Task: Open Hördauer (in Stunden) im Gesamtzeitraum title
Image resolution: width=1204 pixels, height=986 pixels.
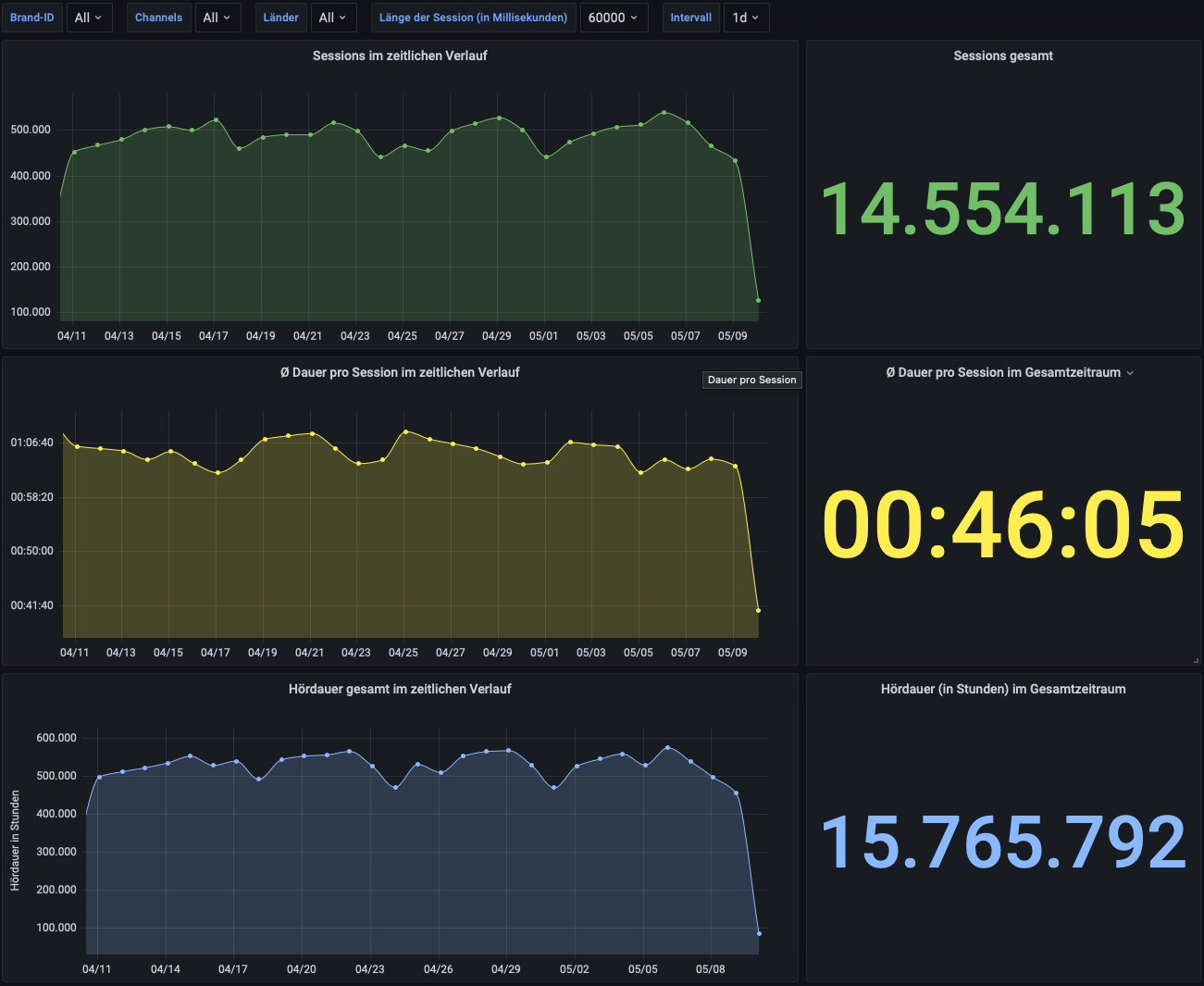Action: click(1003, 689)
